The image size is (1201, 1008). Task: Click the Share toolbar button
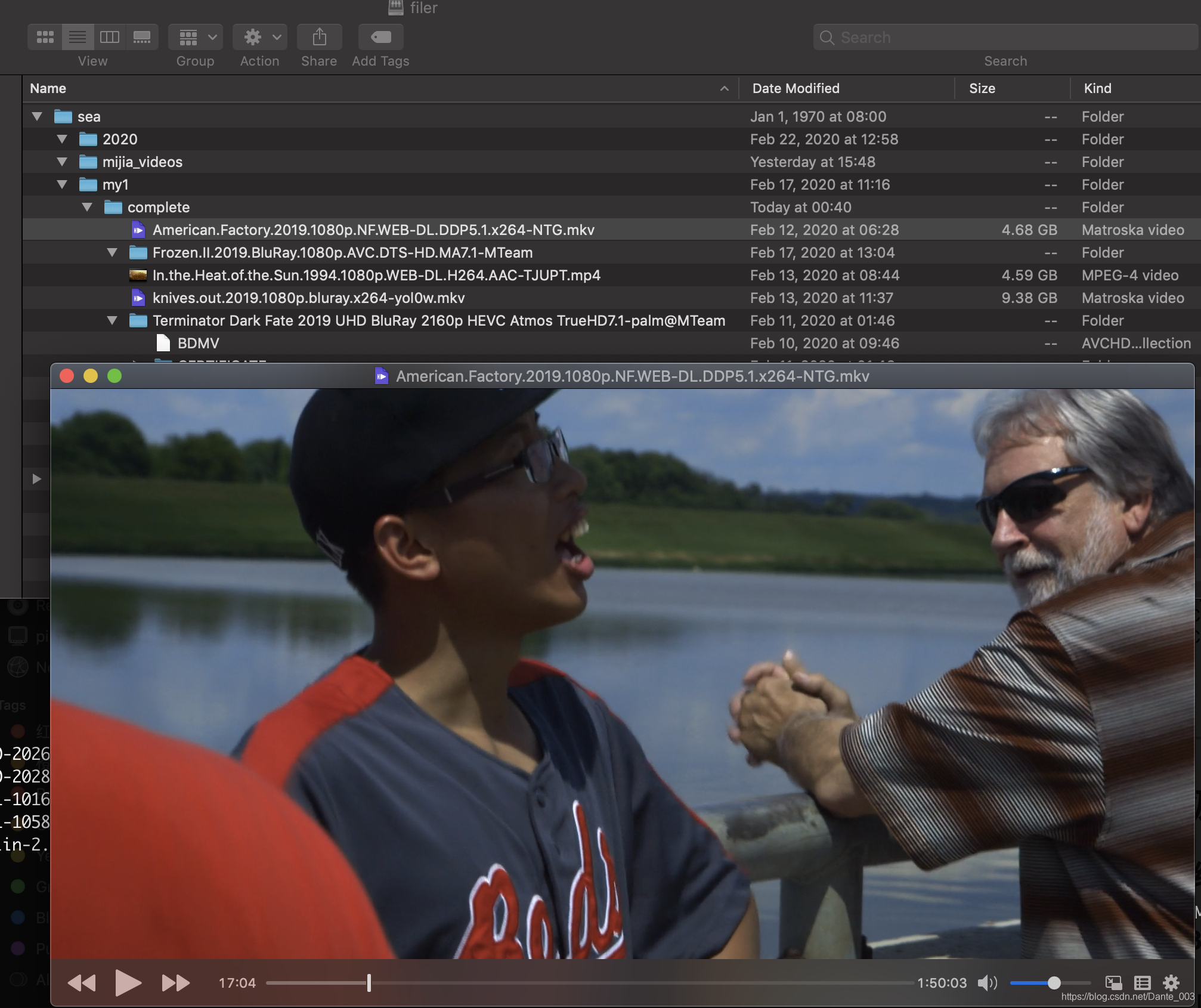(x=320, y=37)
